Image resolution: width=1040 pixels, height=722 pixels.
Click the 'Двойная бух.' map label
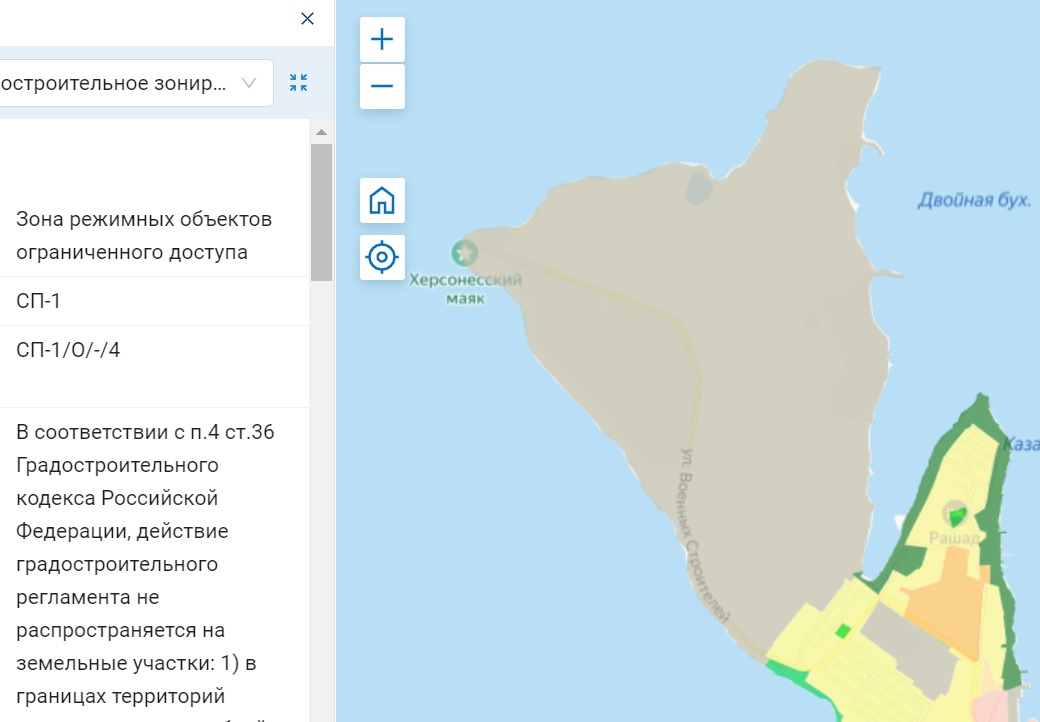[x=974, y=200]
